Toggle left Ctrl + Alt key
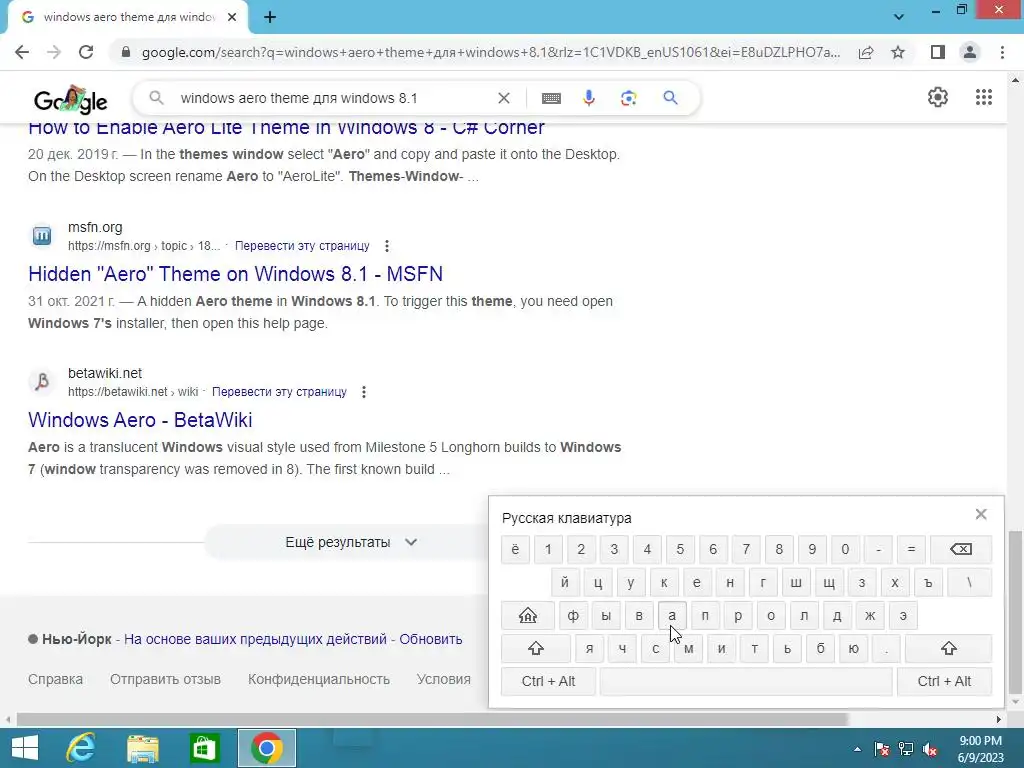The height and width of the screenshot is (768, 1024). (x=549, y=681)
